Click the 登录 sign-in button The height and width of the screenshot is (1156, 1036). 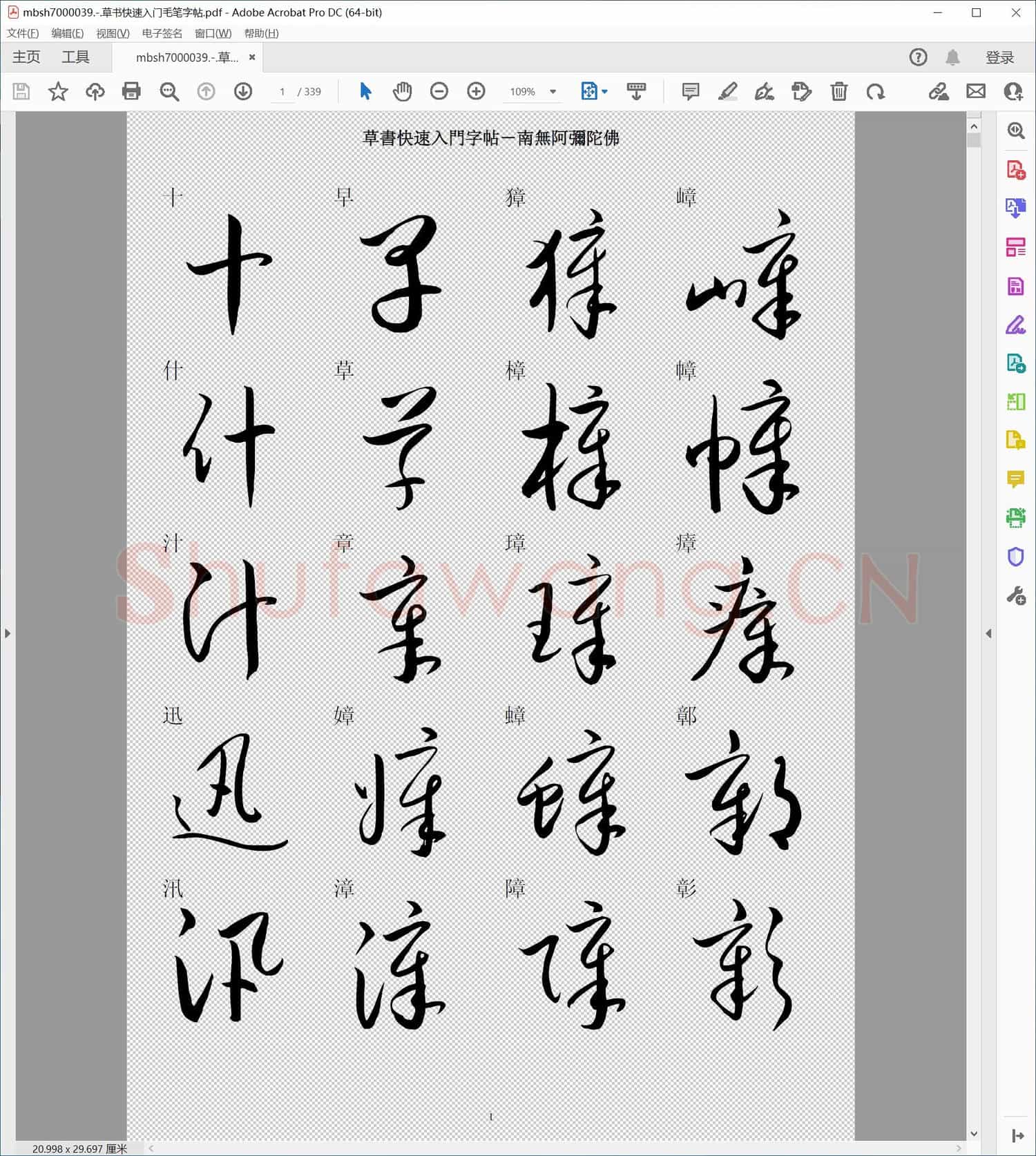pyautogui.click(x=999, y=57)
